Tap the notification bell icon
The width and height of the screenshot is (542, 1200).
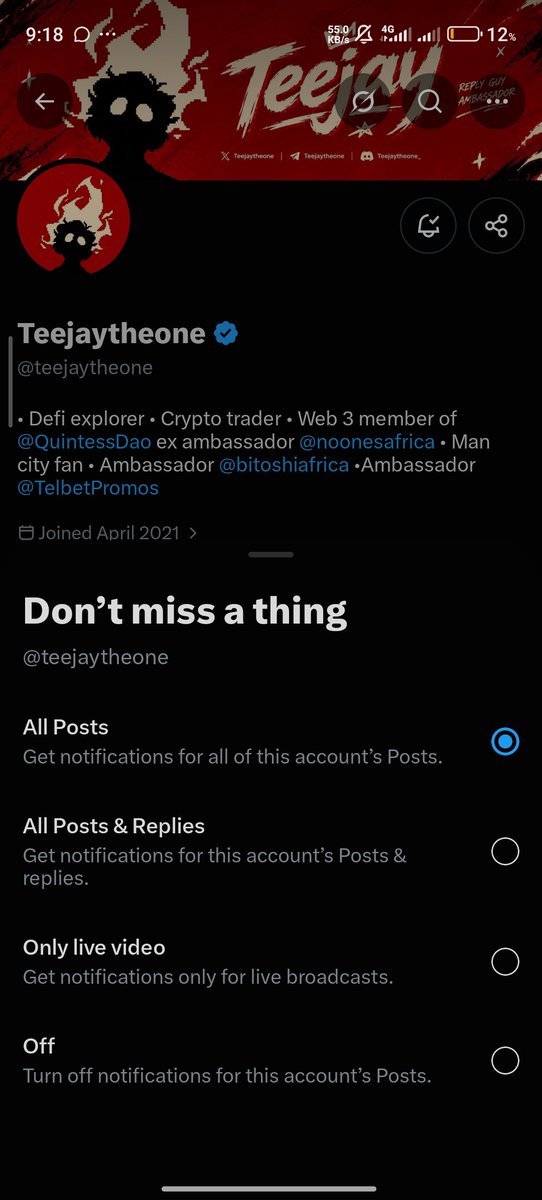coord(428,226)
